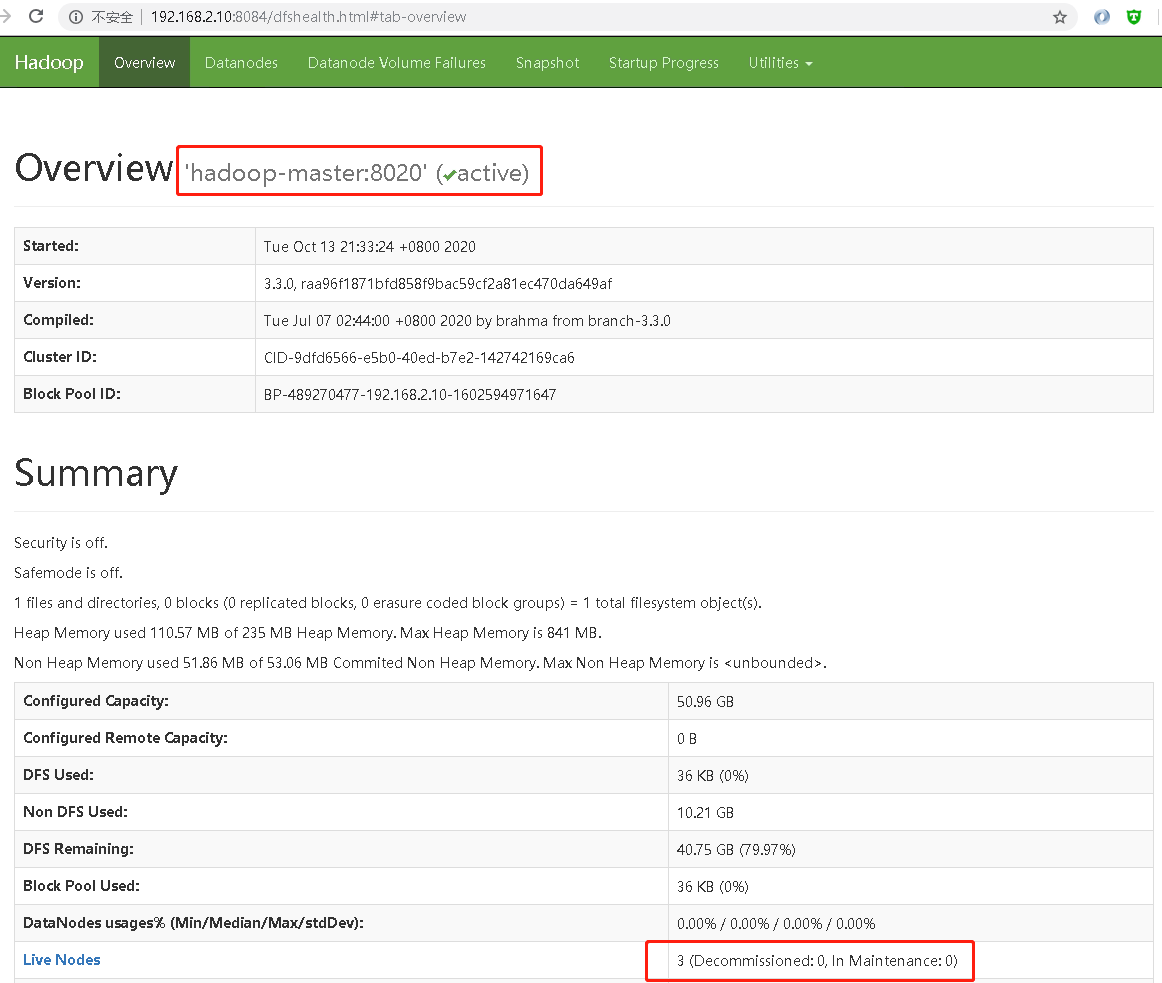Select Block Pool Used value 36 KB (0%)
Viewport: 1162px width, 983px height.
[x=713, y=887]
